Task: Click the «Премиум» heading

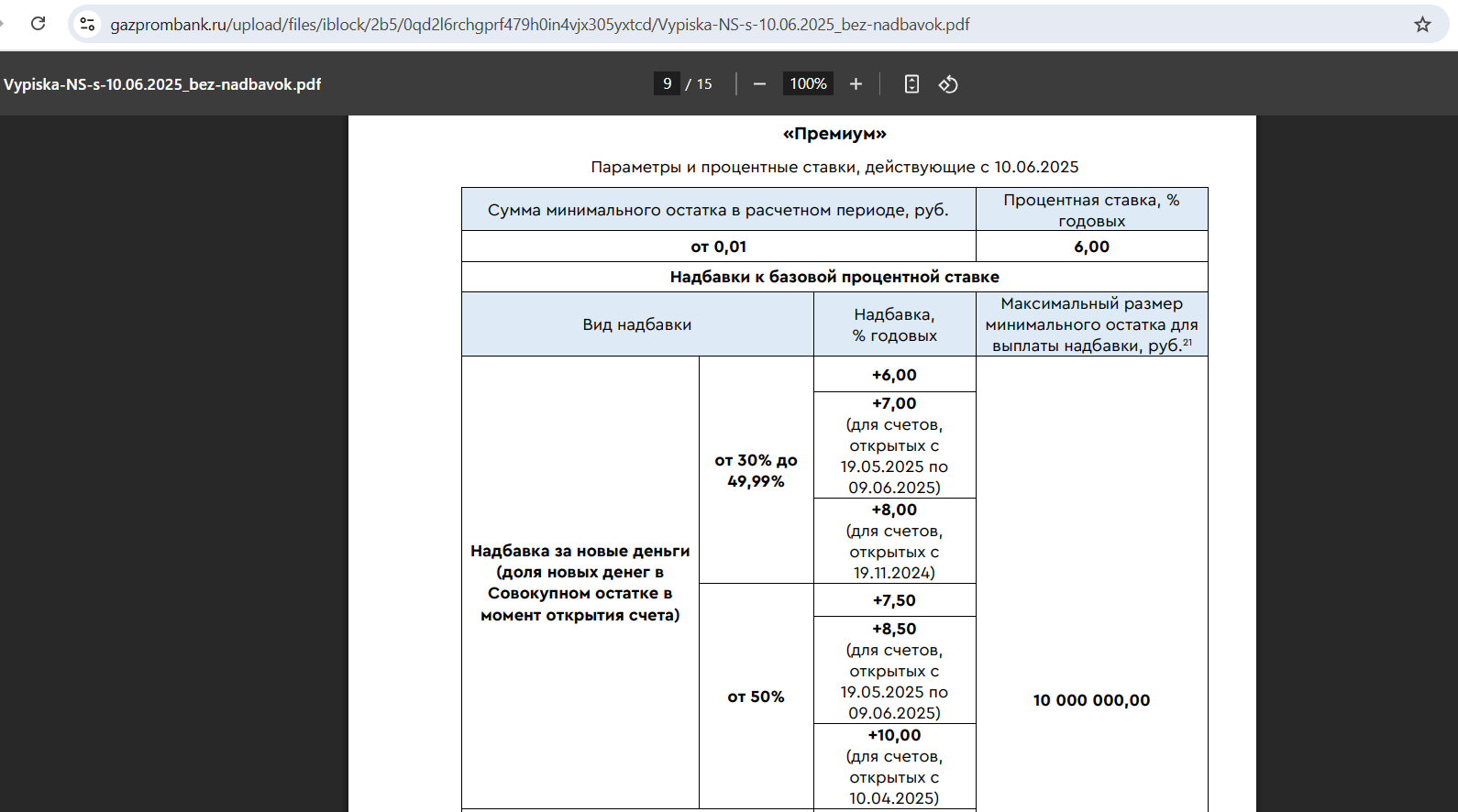Action: click(834, 134)
